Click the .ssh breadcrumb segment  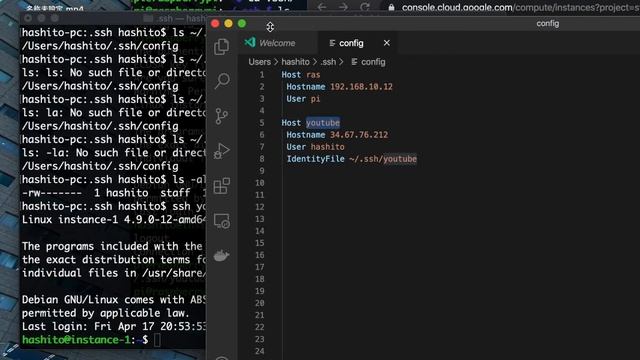pos(328,62)
